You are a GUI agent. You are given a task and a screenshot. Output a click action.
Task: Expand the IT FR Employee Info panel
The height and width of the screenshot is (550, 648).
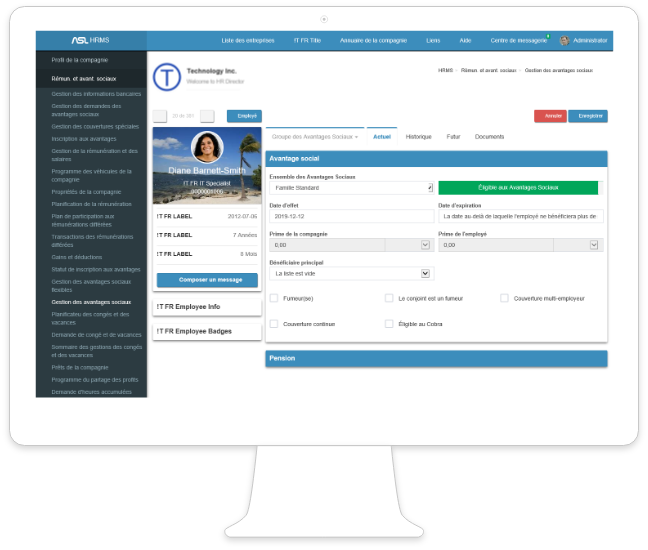tap(207, 307)
